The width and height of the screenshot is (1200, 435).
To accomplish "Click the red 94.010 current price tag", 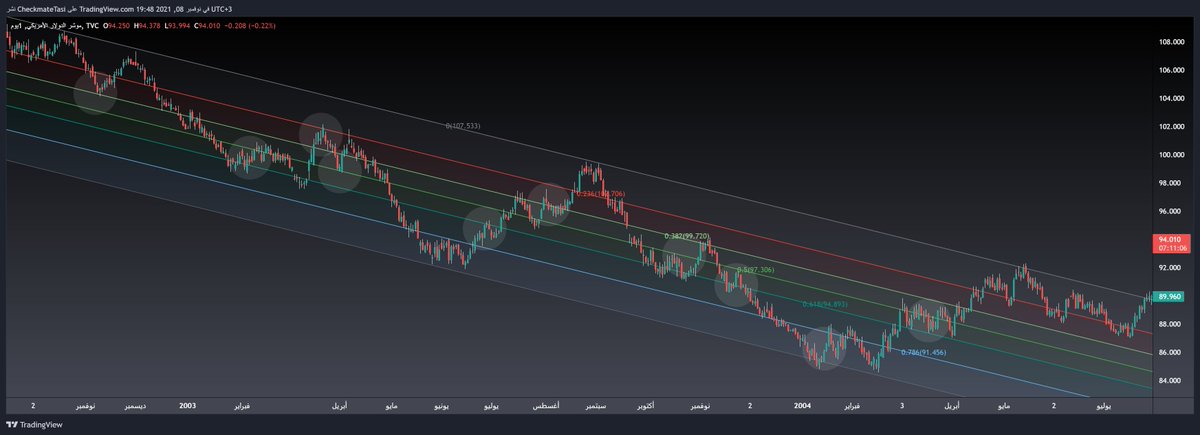I will tap(1170, 240).
